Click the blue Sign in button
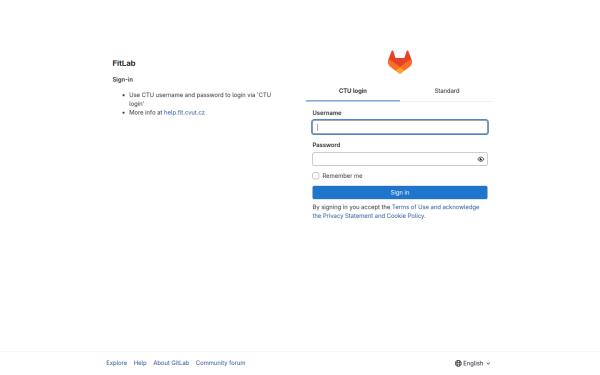 [399, 192]
